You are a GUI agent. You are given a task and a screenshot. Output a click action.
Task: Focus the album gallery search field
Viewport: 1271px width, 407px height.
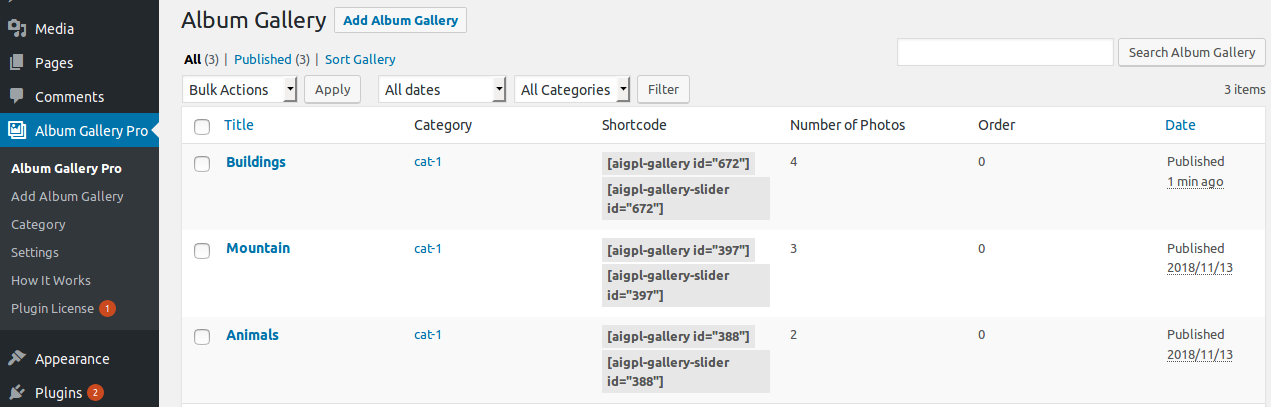(x=1005, y=52)
